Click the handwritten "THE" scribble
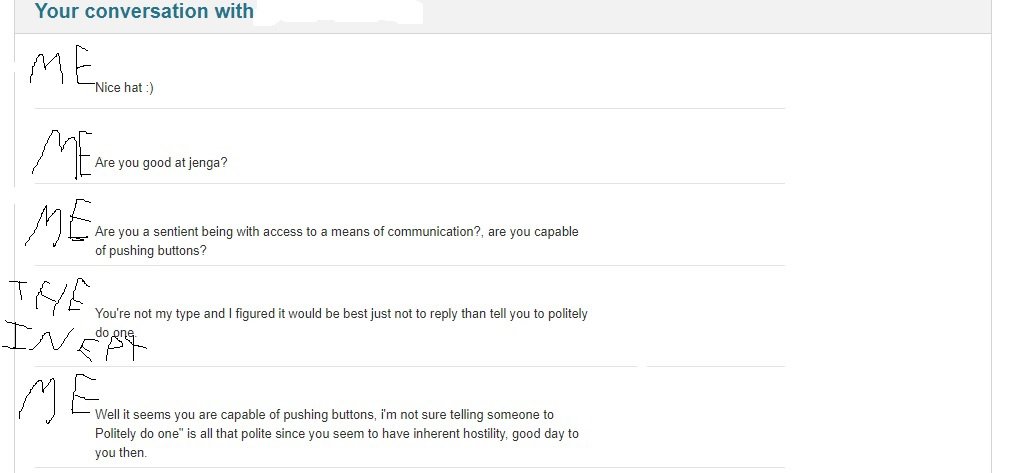The width and height of the screenshot is (1016, 473). pos(48,294)
